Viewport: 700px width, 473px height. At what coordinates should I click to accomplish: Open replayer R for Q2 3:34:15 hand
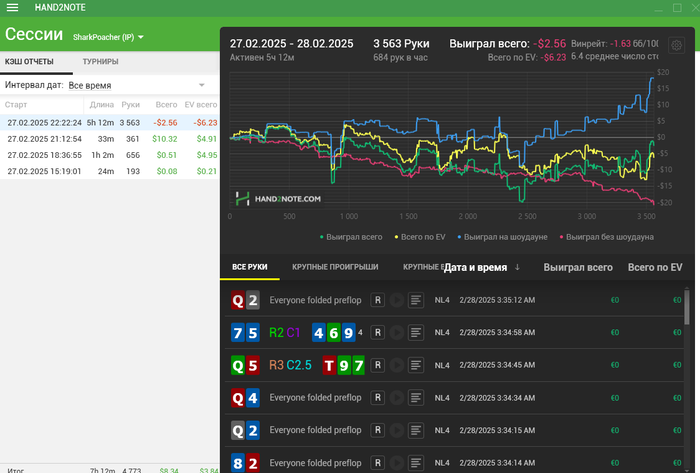[x=378, y=431]
